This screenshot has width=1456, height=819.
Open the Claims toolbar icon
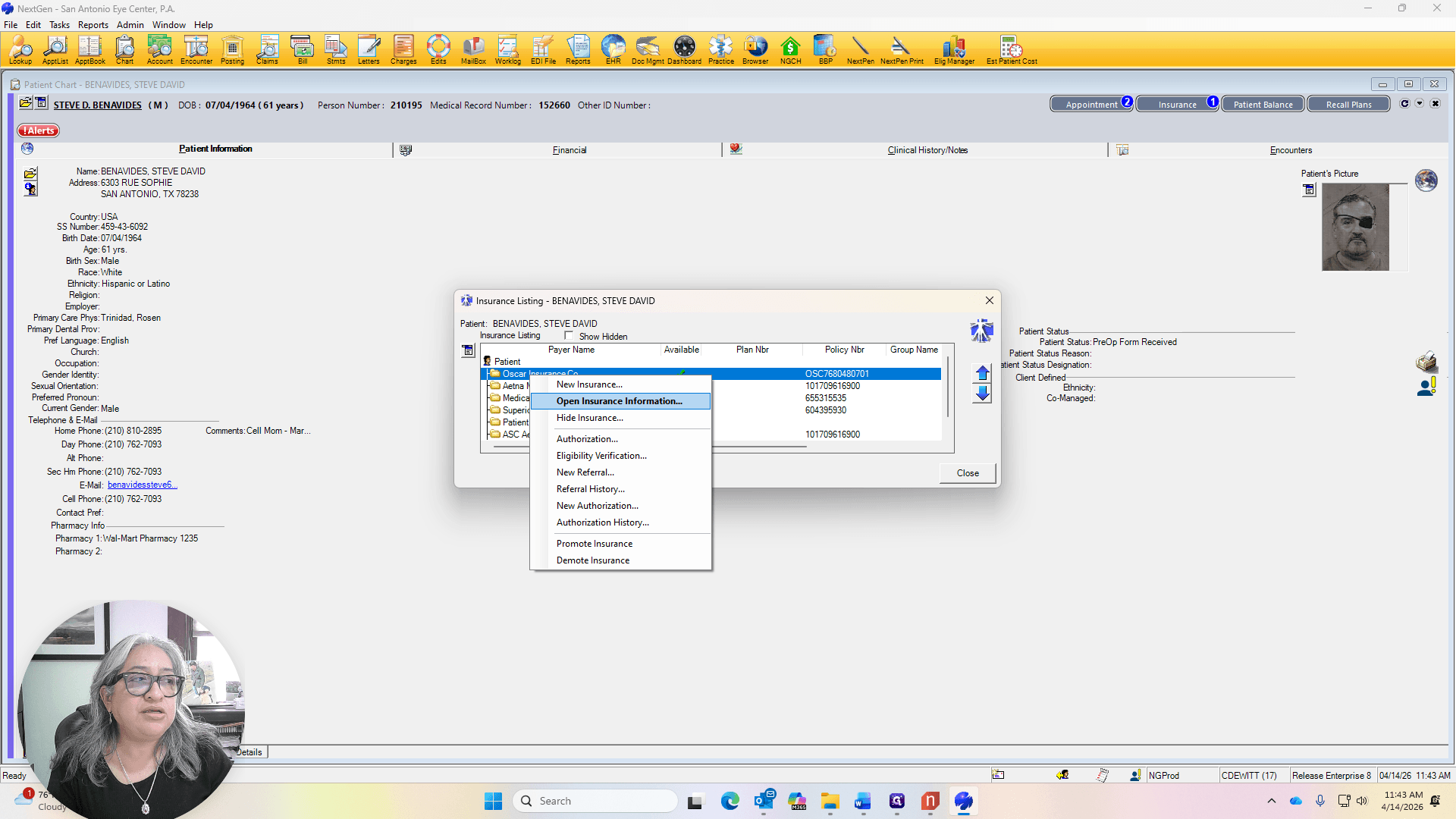(x=267, y=50)
